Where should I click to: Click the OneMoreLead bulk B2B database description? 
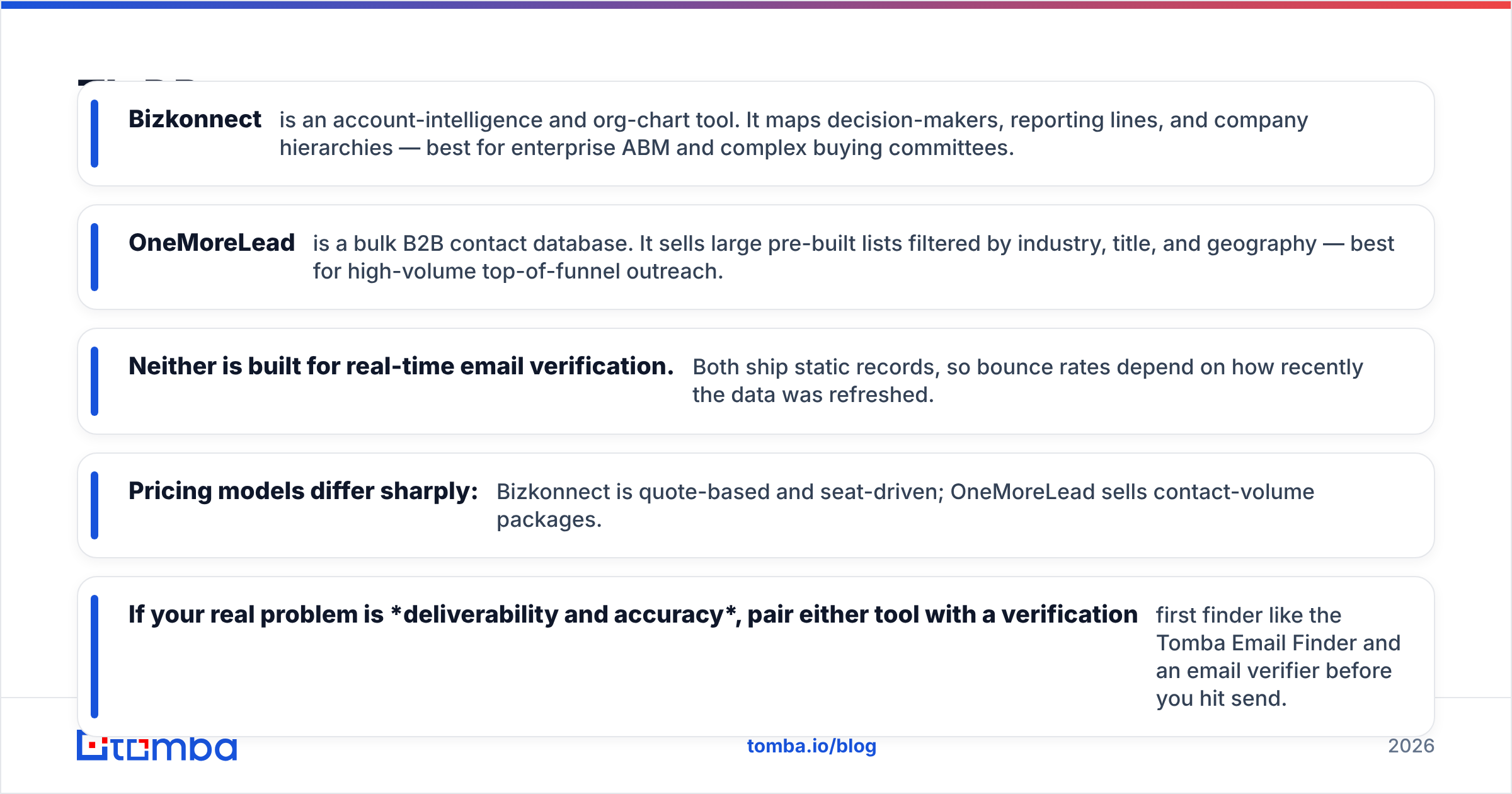(854, 257)
